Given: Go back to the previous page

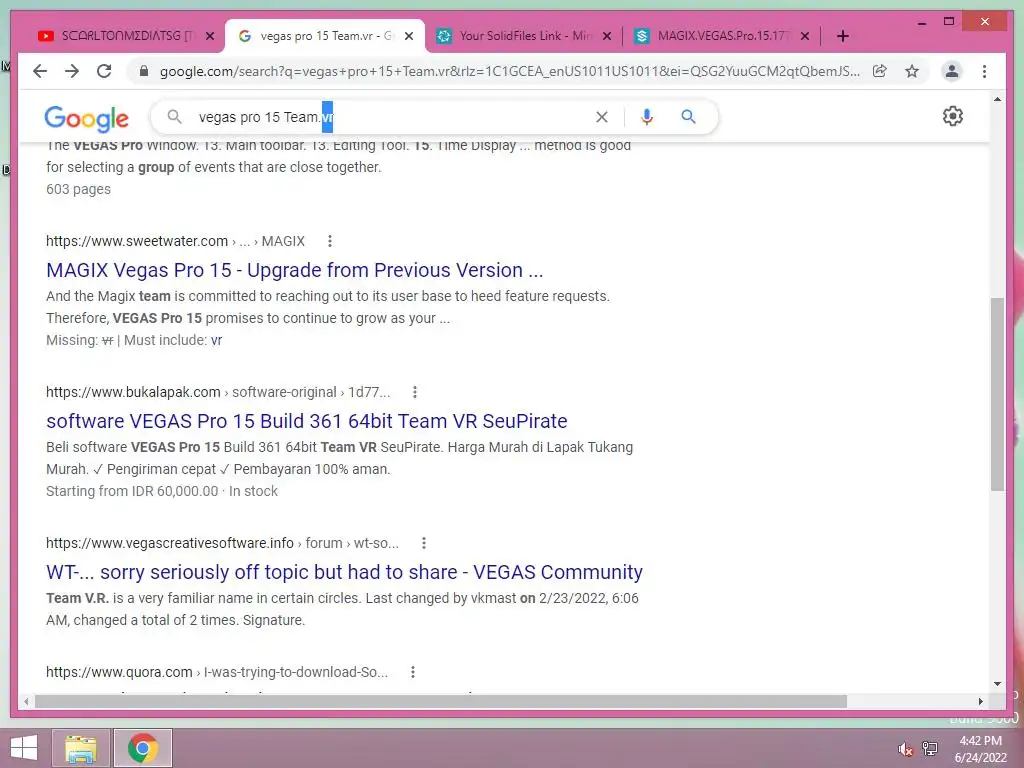Looking at the screenshot, I should click(x=40, y=71).
